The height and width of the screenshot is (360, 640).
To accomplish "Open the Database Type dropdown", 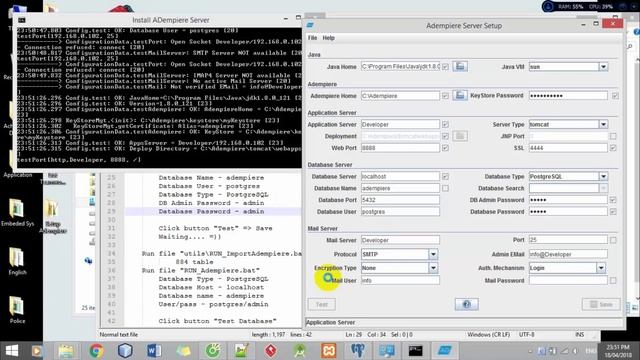I will click(603, 176).
